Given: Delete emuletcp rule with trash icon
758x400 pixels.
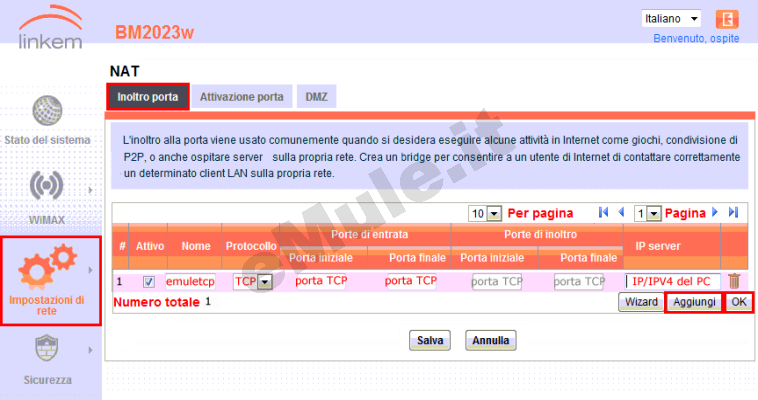Looking at the screenshot, I should point(734,281).
